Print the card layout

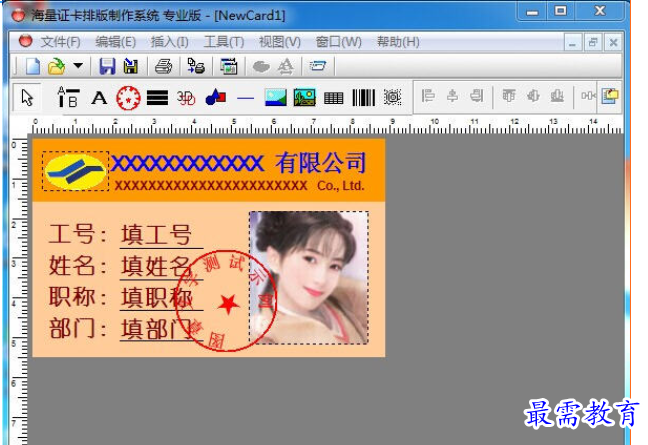tap(164, 66)
